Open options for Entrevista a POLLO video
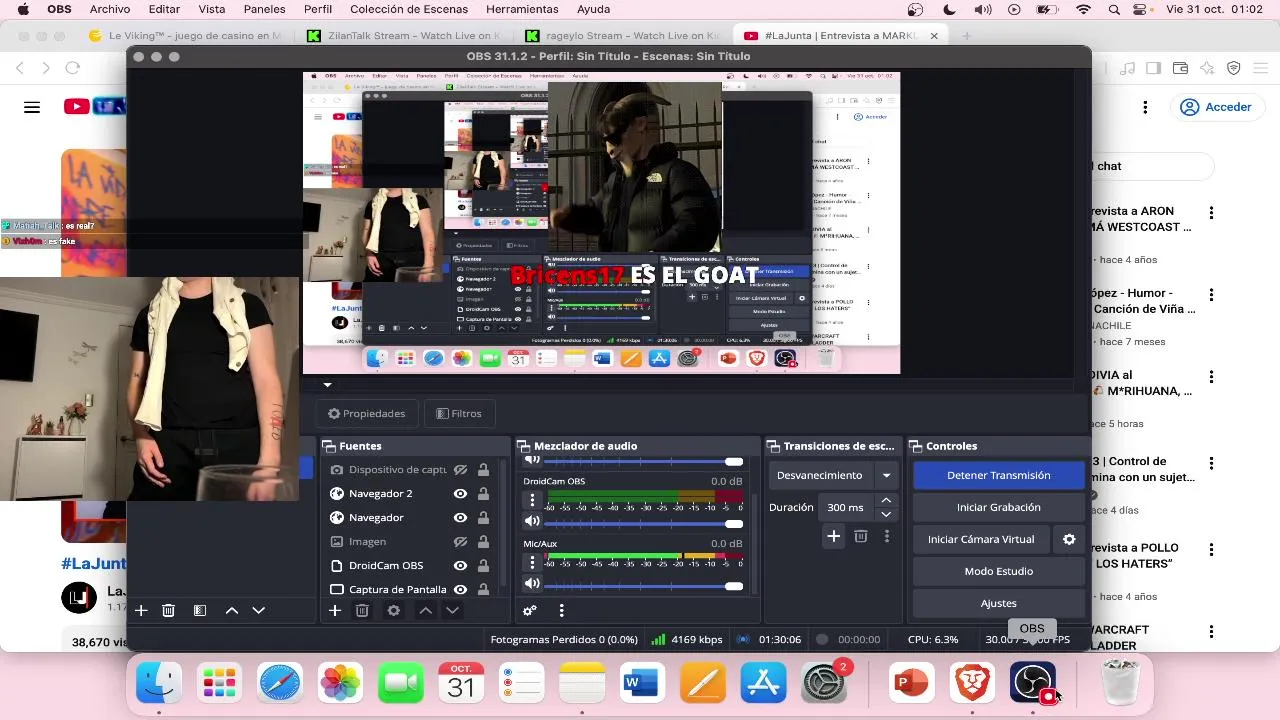This screenshot has height=720, width=1280. tap(1211, 550)
